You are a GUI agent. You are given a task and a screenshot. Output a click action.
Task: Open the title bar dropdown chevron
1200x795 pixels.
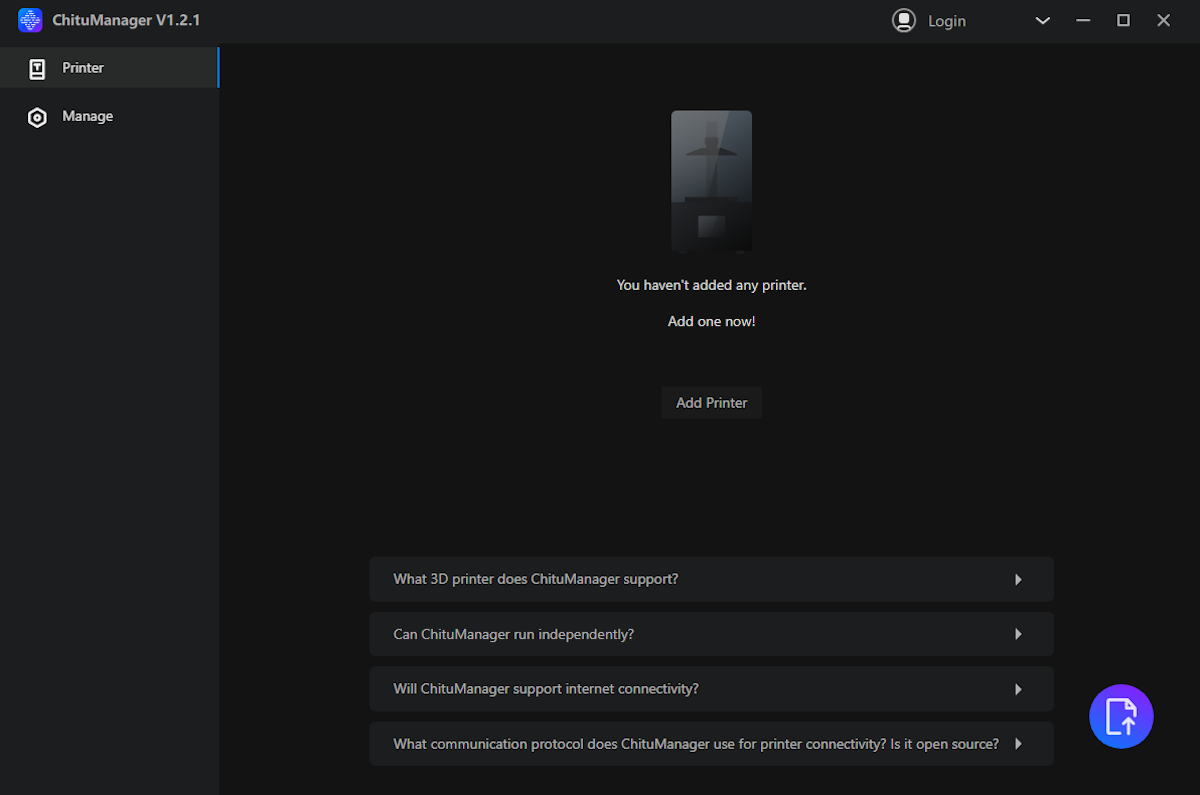click(1042, 21)
